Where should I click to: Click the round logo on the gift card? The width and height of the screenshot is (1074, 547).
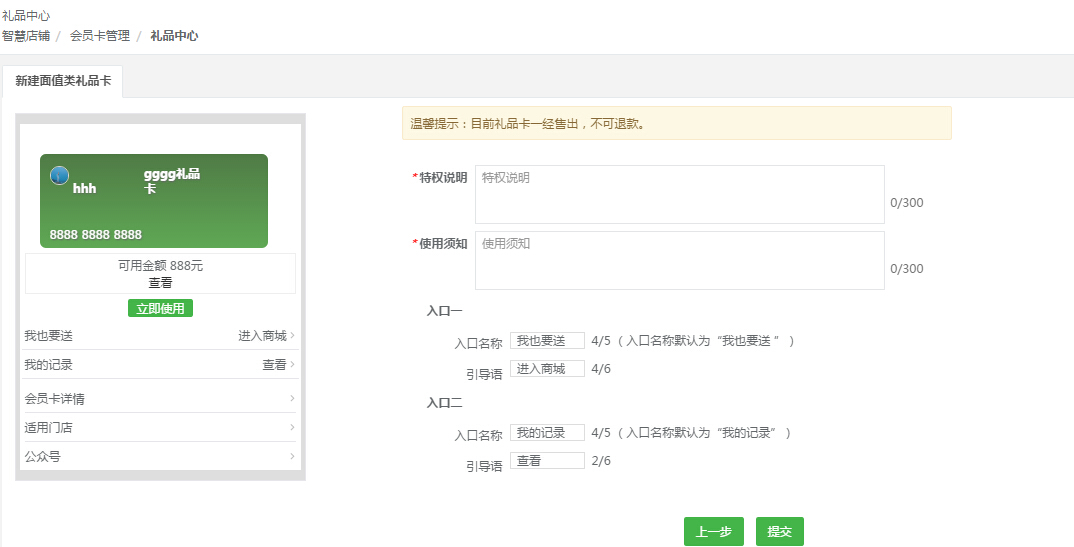click(x=59, y=175)
